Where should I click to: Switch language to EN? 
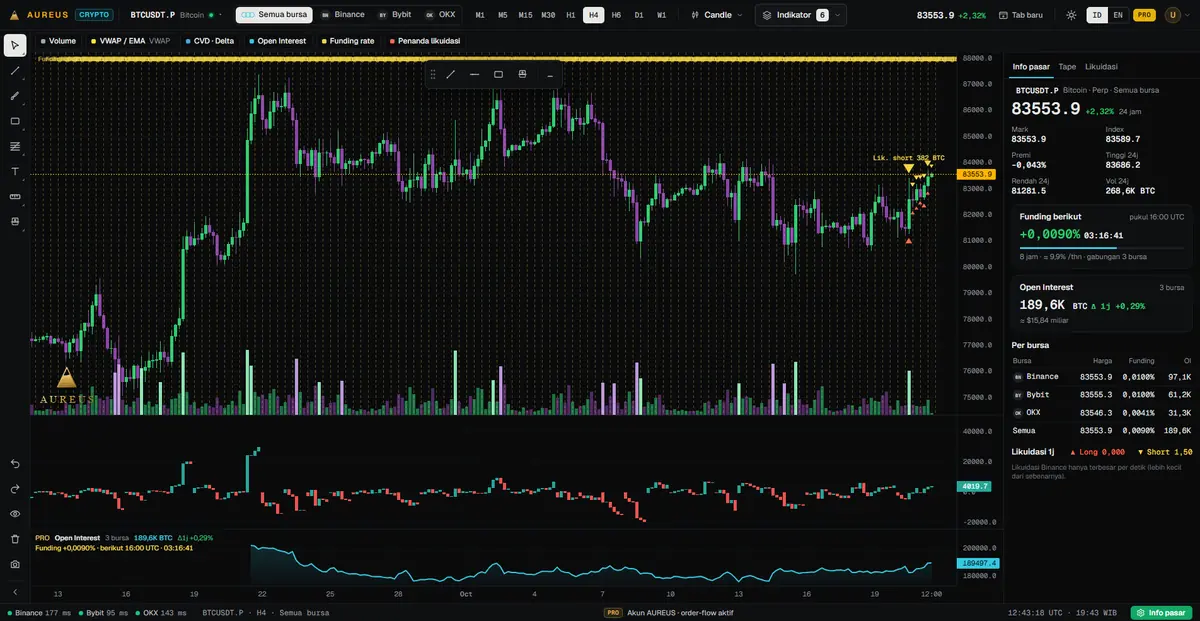point(1117,15)
